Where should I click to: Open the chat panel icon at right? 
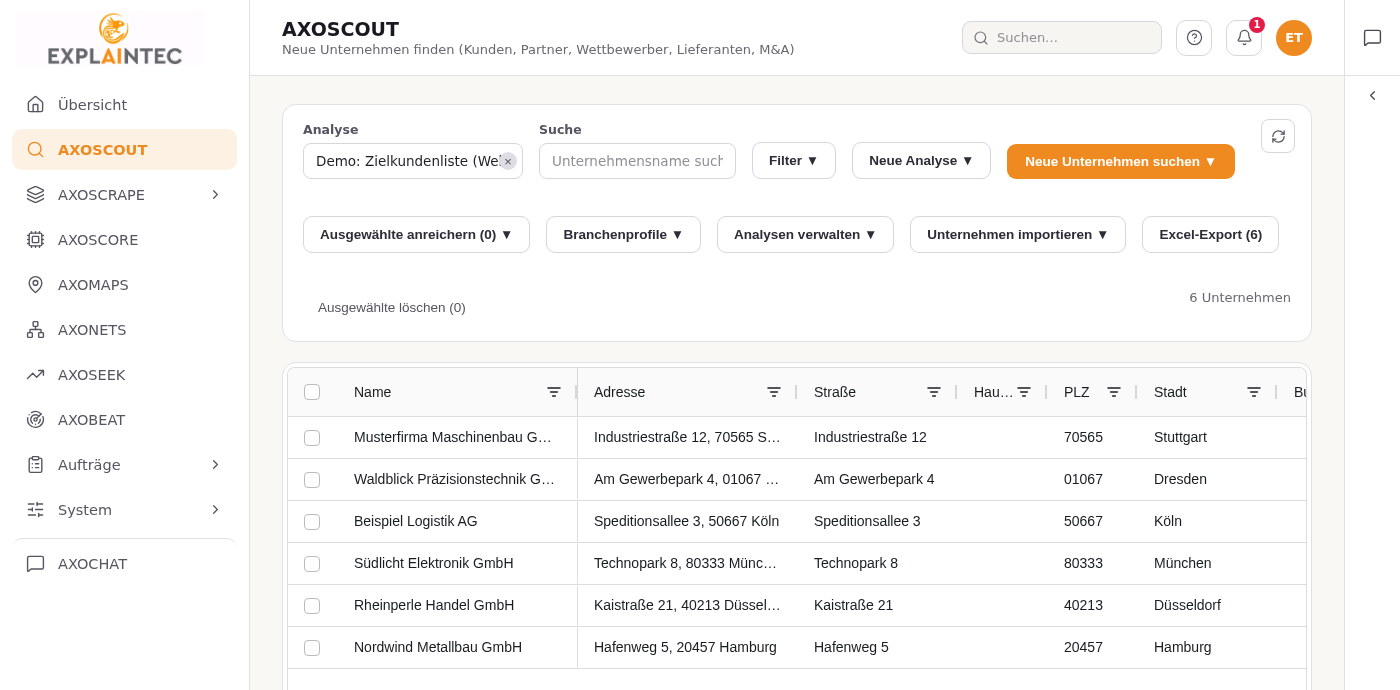point(1372,38)
